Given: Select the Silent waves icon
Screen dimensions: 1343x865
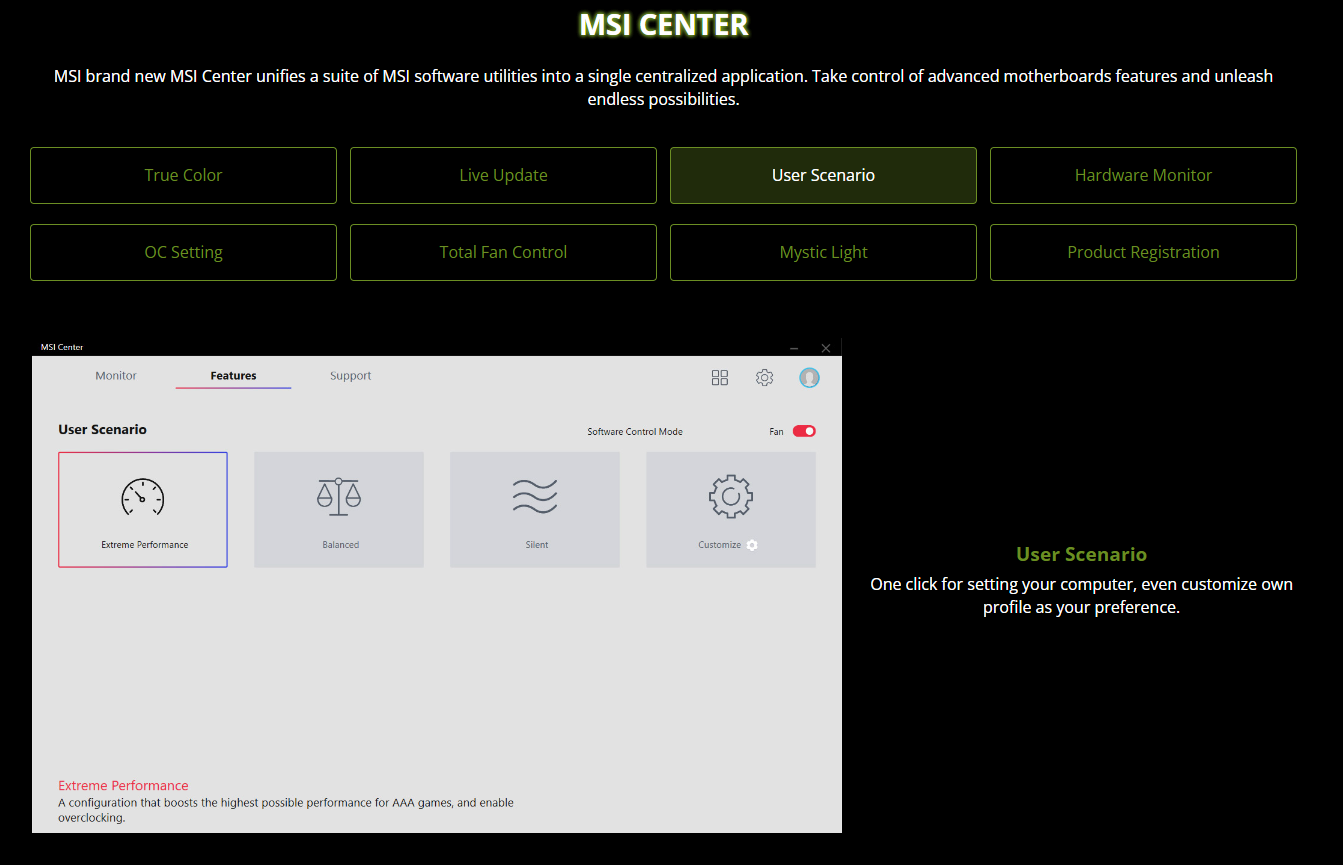Looking at the screenshot, I should [535, 496].
